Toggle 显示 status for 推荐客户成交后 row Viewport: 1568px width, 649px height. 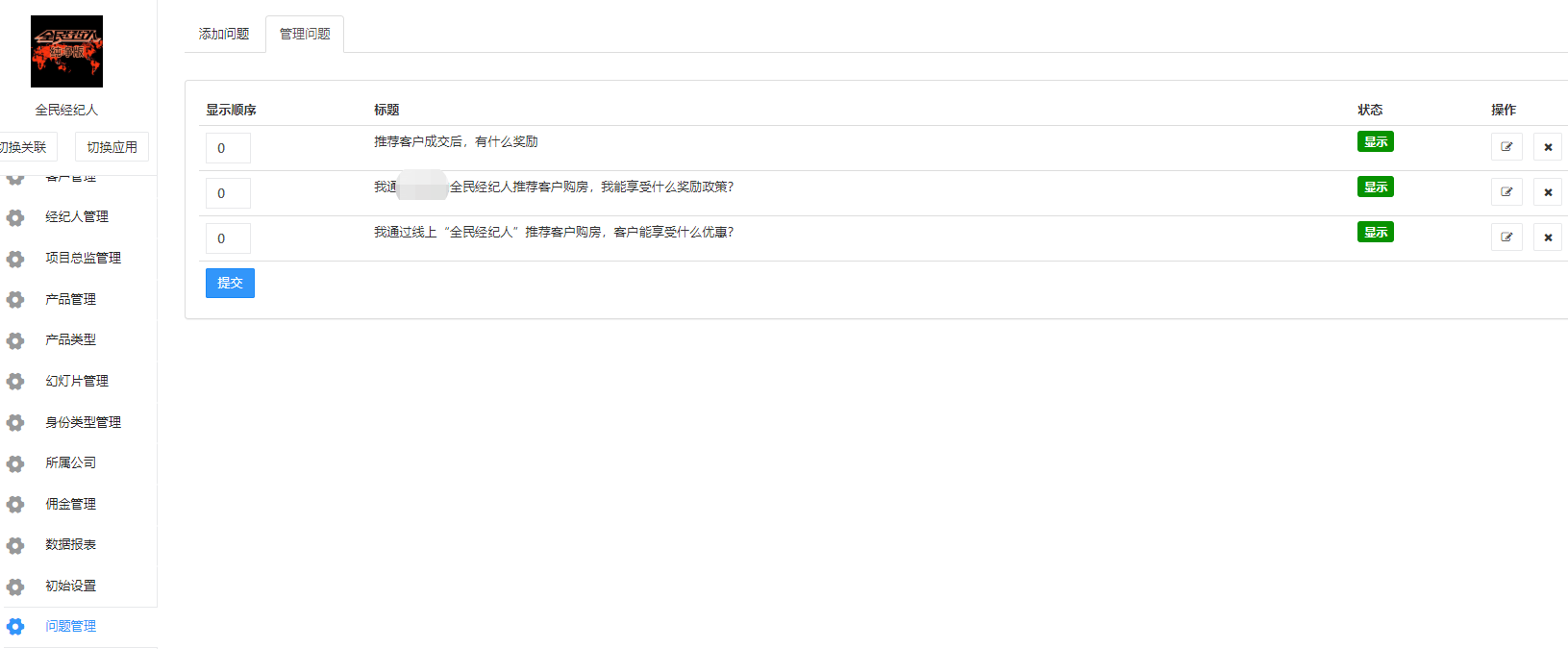(x=1376, y=142)
